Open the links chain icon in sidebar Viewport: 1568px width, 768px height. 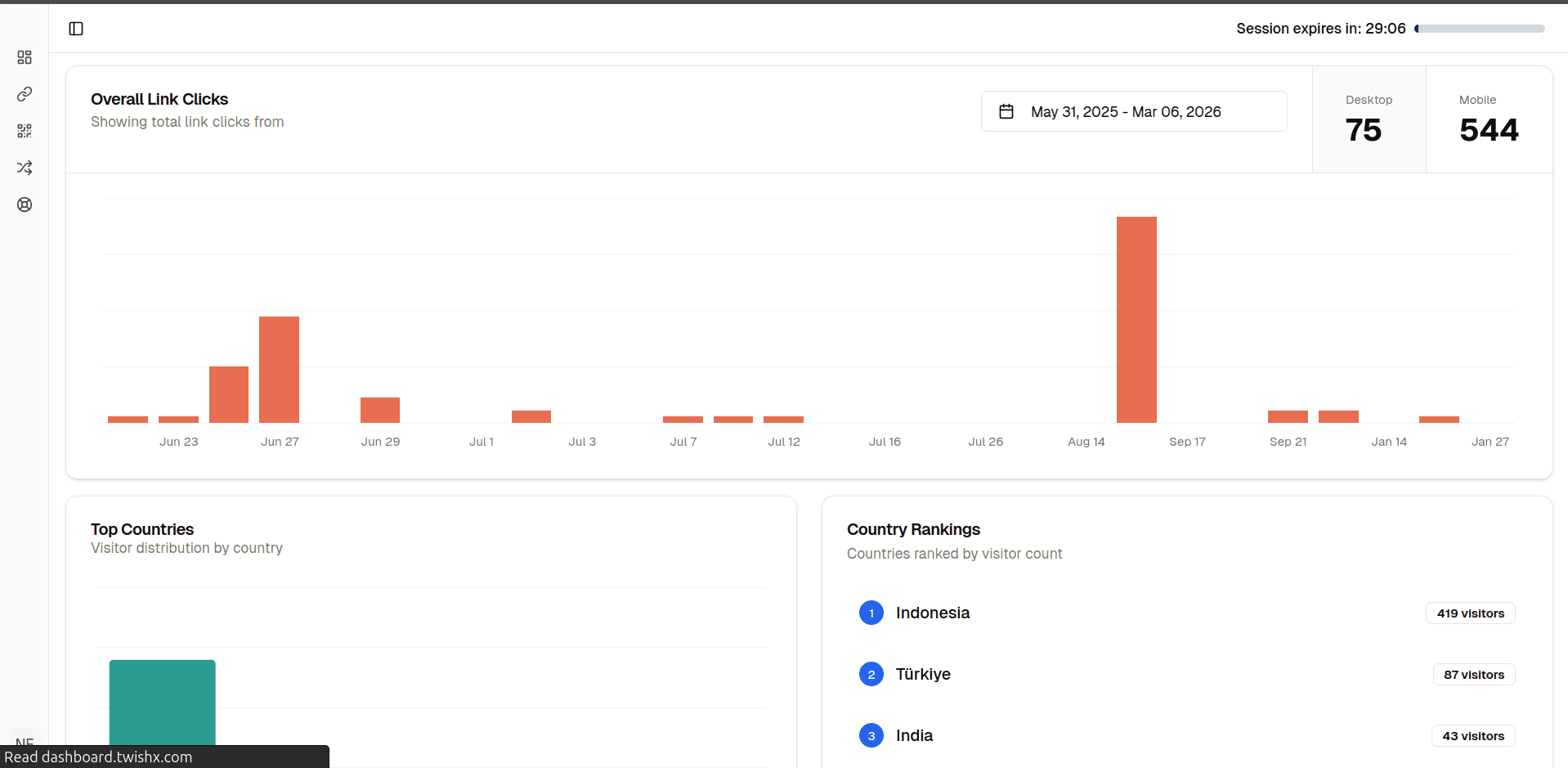point(25,94)
